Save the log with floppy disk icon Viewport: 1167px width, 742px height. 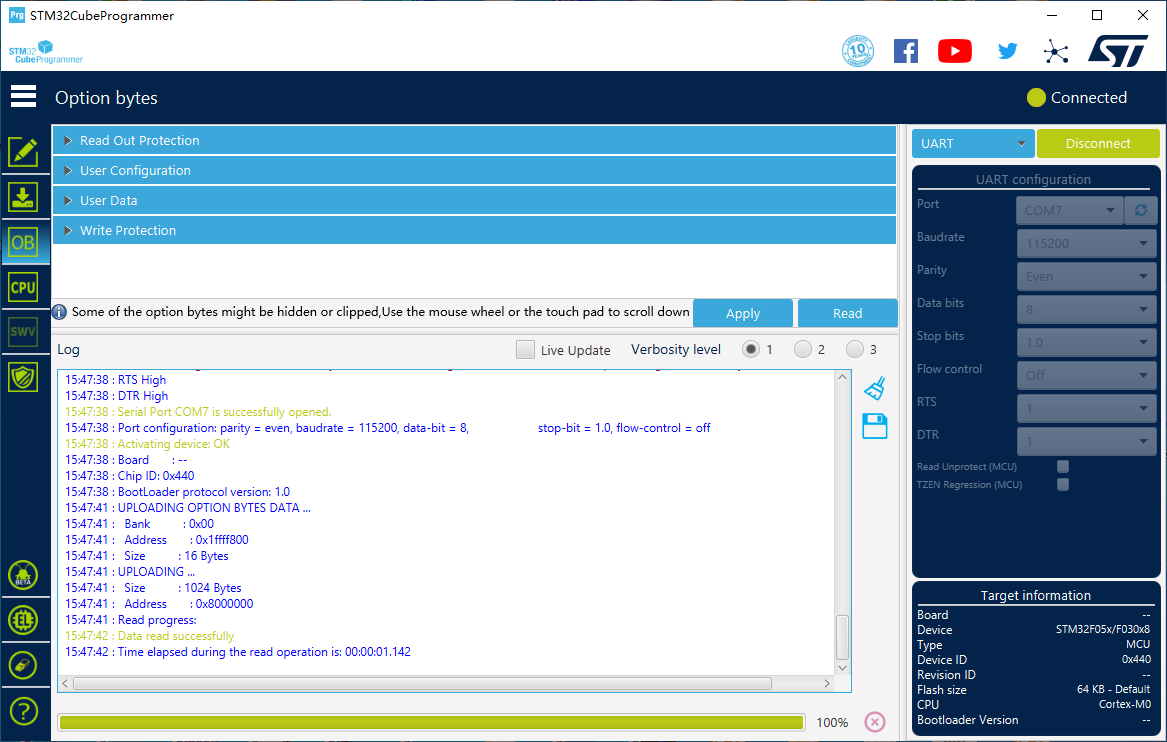pos(875,426)
